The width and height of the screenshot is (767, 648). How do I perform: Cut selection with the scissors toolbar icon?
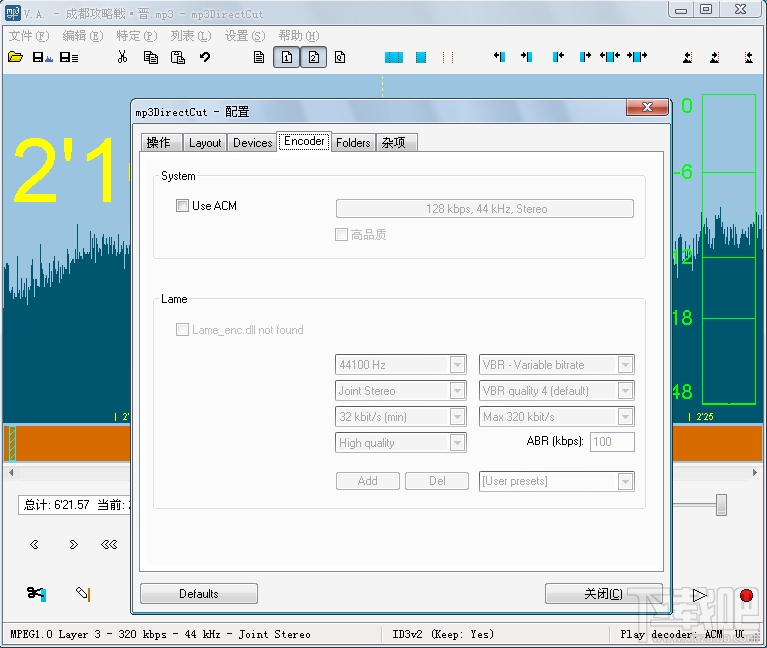(x=122, y=57)
